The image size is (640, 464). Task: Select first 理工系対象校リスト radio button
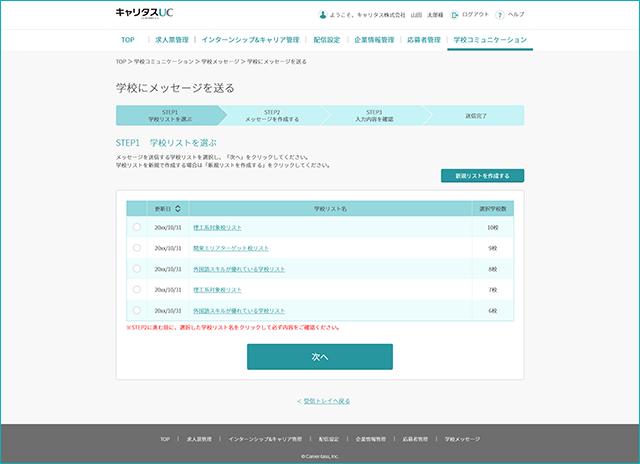click(x=137, y=227)
